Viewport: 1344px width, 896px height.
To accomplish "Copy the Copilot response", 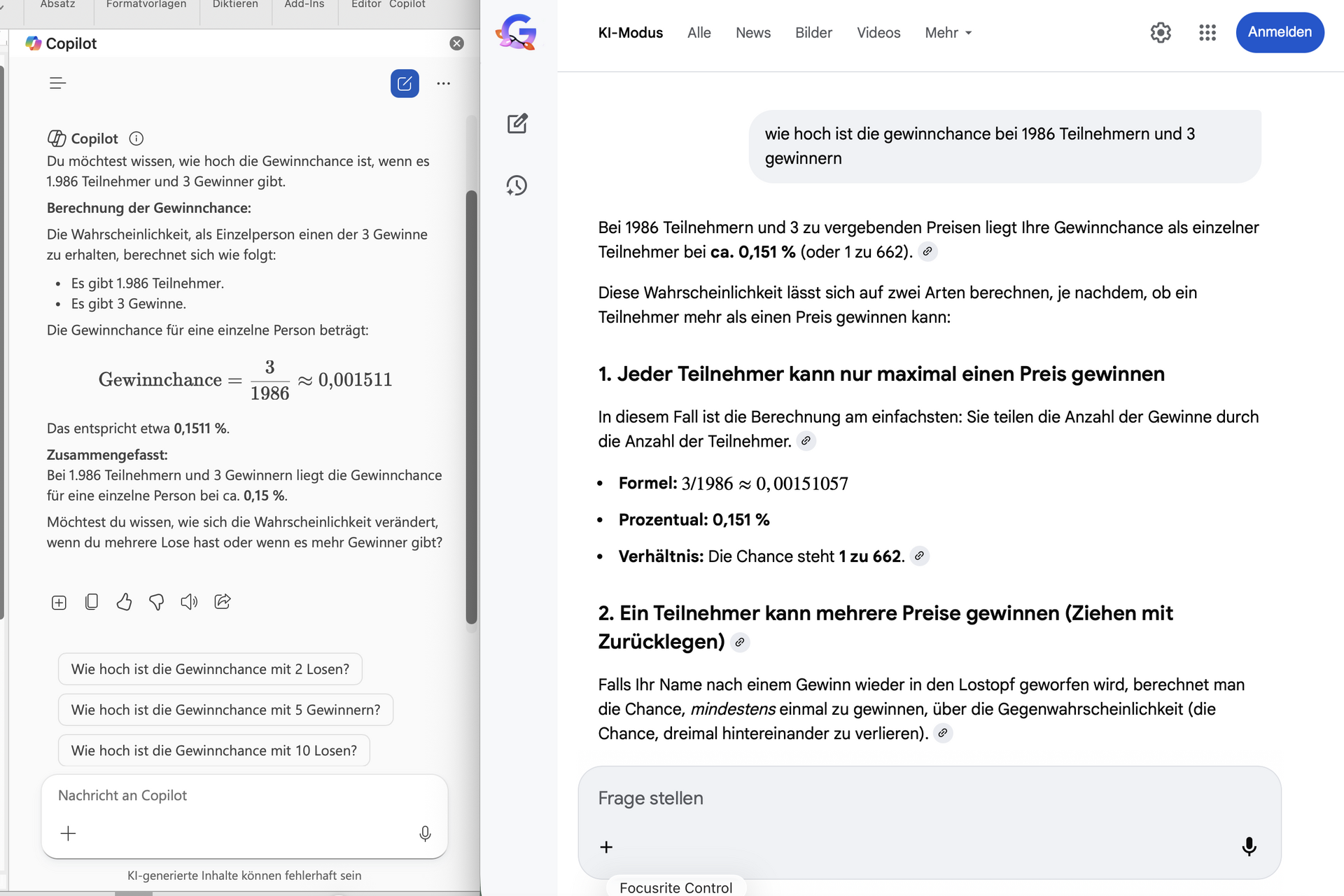I will point(91,602).
